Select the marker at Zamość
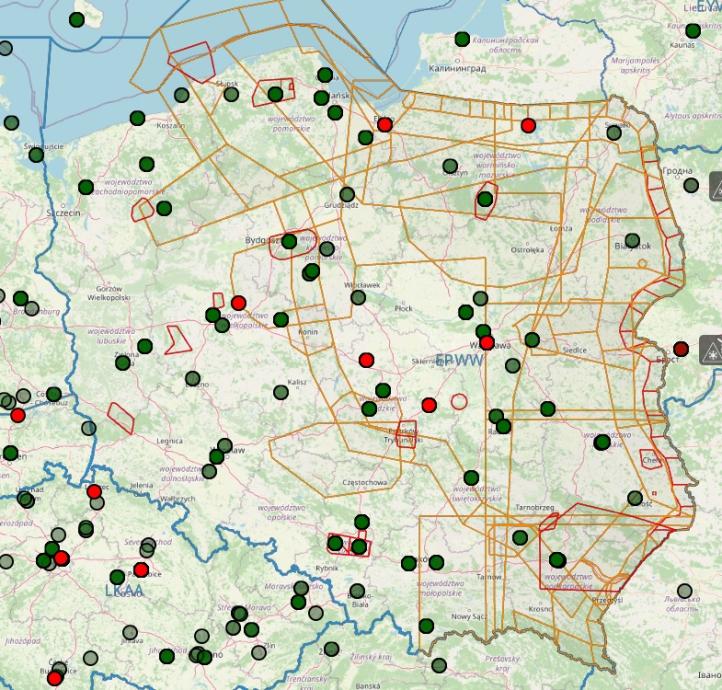This screenshot has width=722, height=690. coord(635,498)
